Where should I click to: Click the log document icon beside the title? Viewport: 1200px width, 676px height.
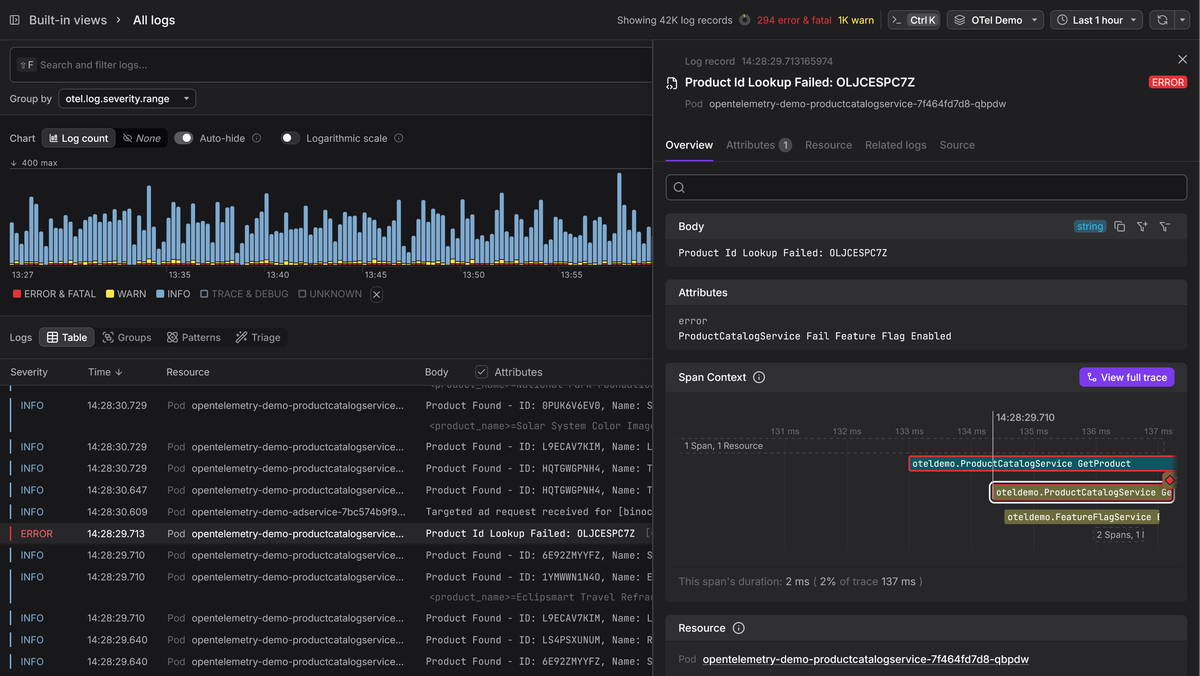coord(672,83)
